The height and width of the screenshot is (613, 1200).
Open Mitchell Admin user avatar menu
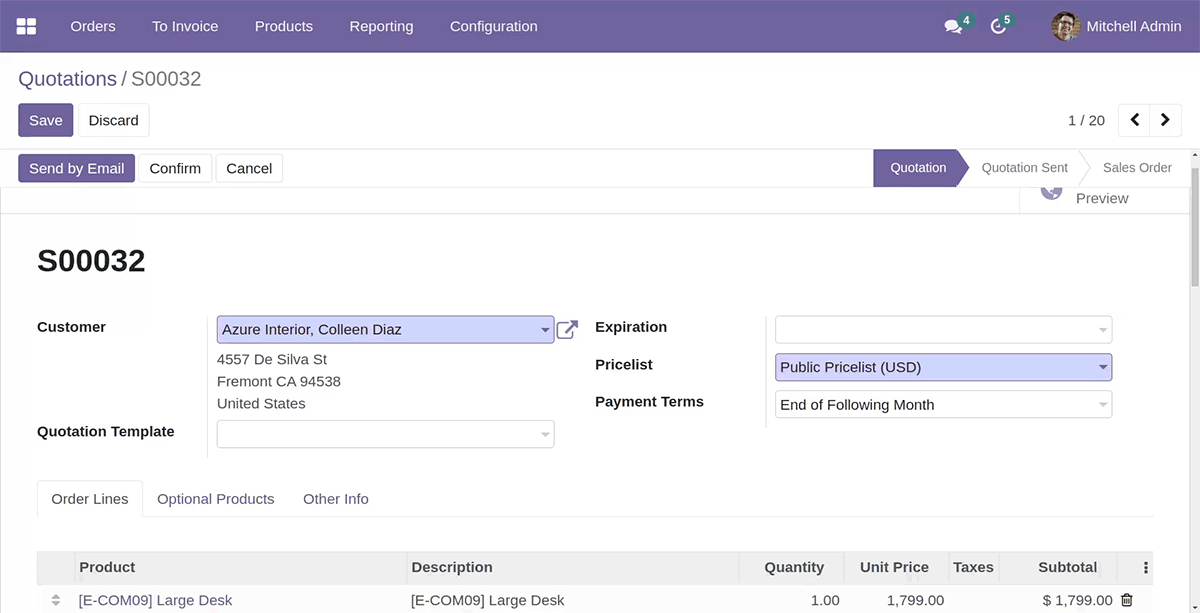click(1066, 26)
